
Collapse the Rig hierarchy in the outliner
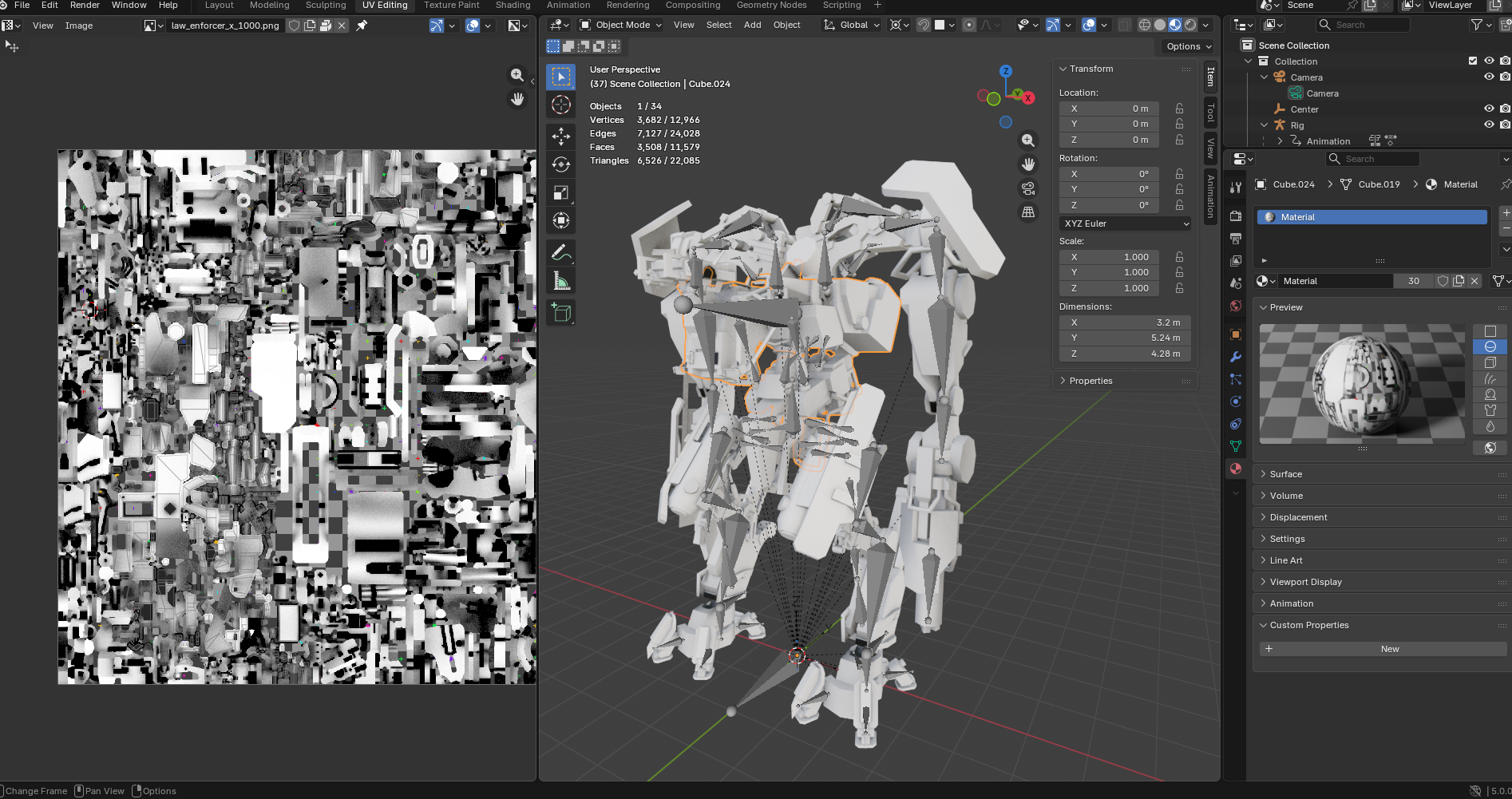pyautogui.click(x=1265, y=125)
